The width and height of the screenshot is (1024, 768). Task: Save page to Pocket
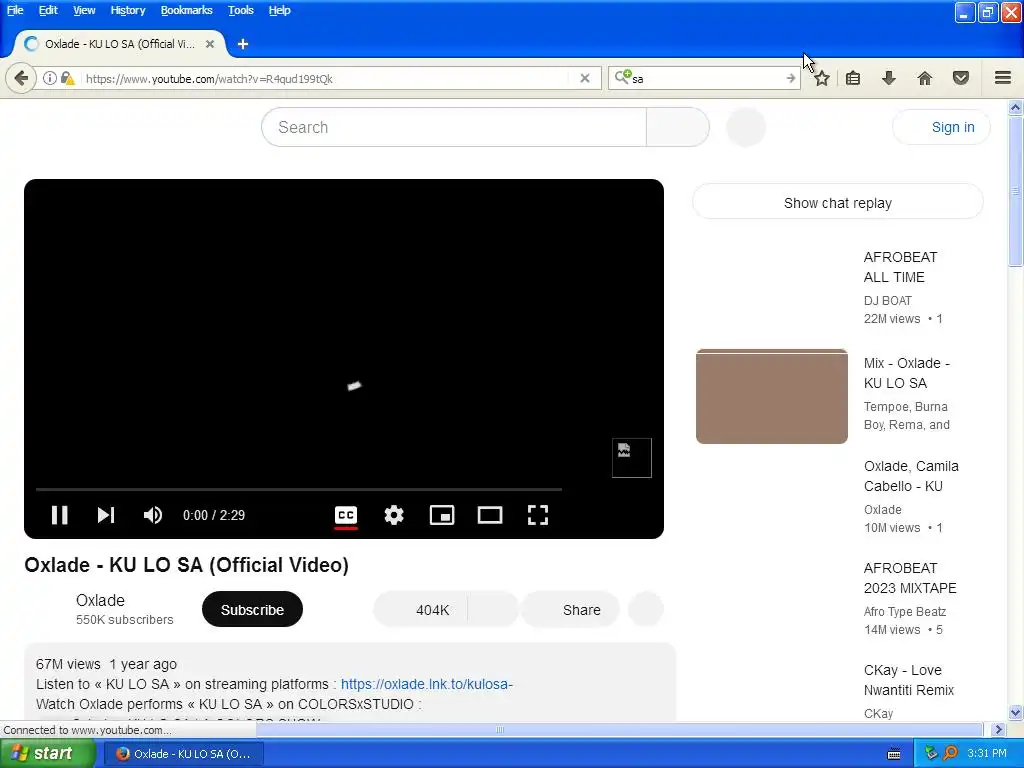point(961,78)
